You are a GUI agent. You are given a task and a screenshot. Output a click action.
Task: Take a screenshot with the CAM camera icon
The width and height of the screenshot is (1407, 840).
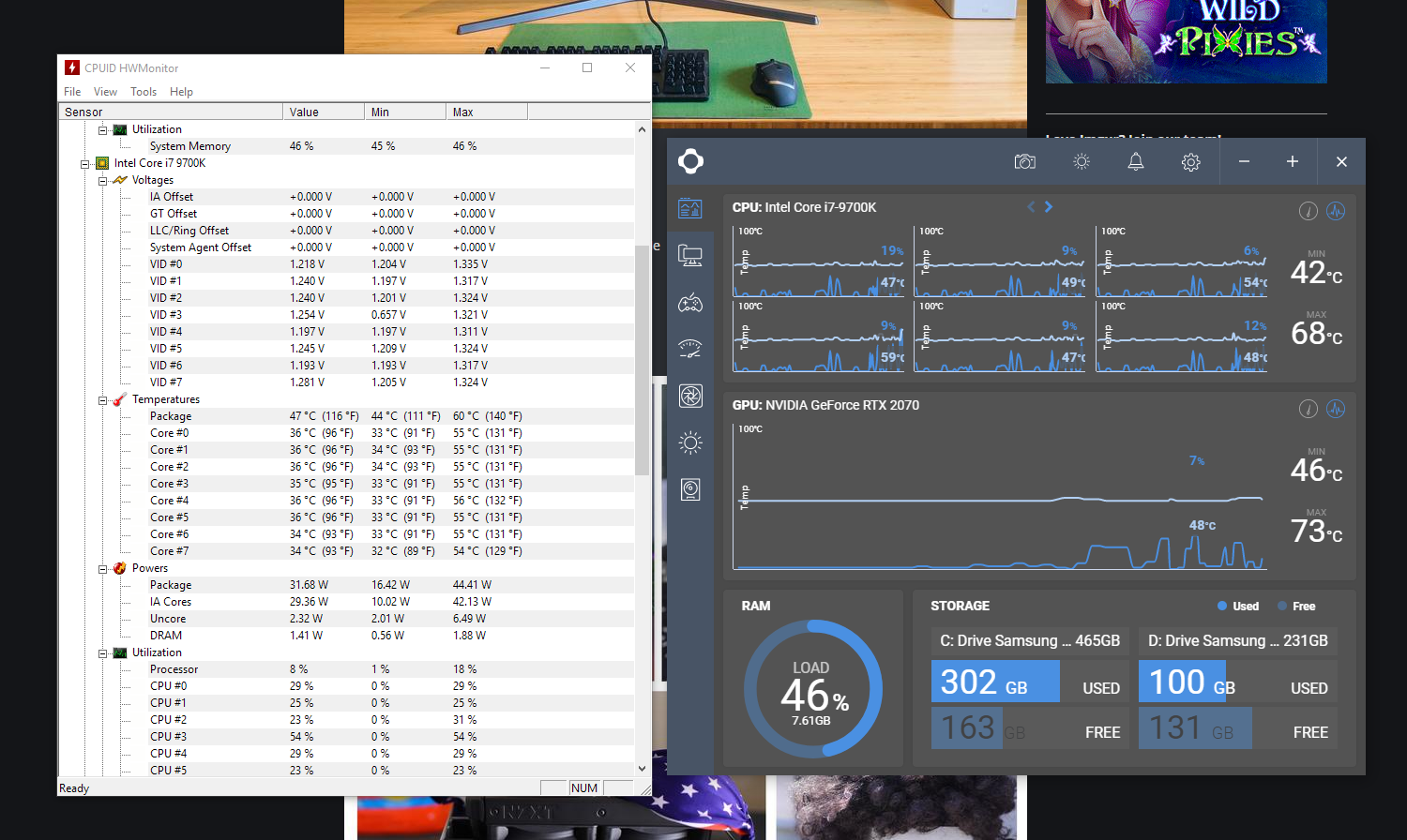click(x=1024, y=162)
